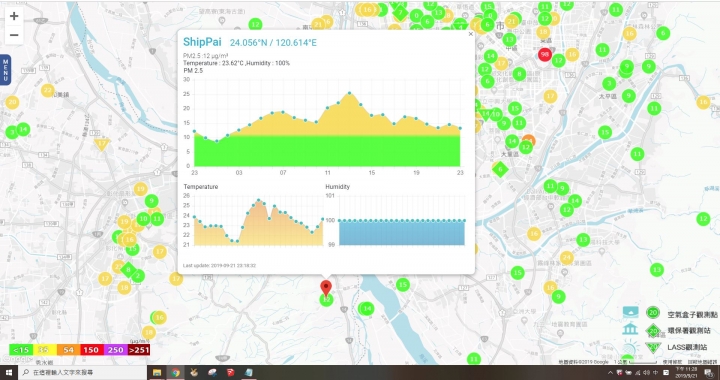Click the red 150 legend swatch
This screenshot has height=380, width=720.
coord(91,350)
